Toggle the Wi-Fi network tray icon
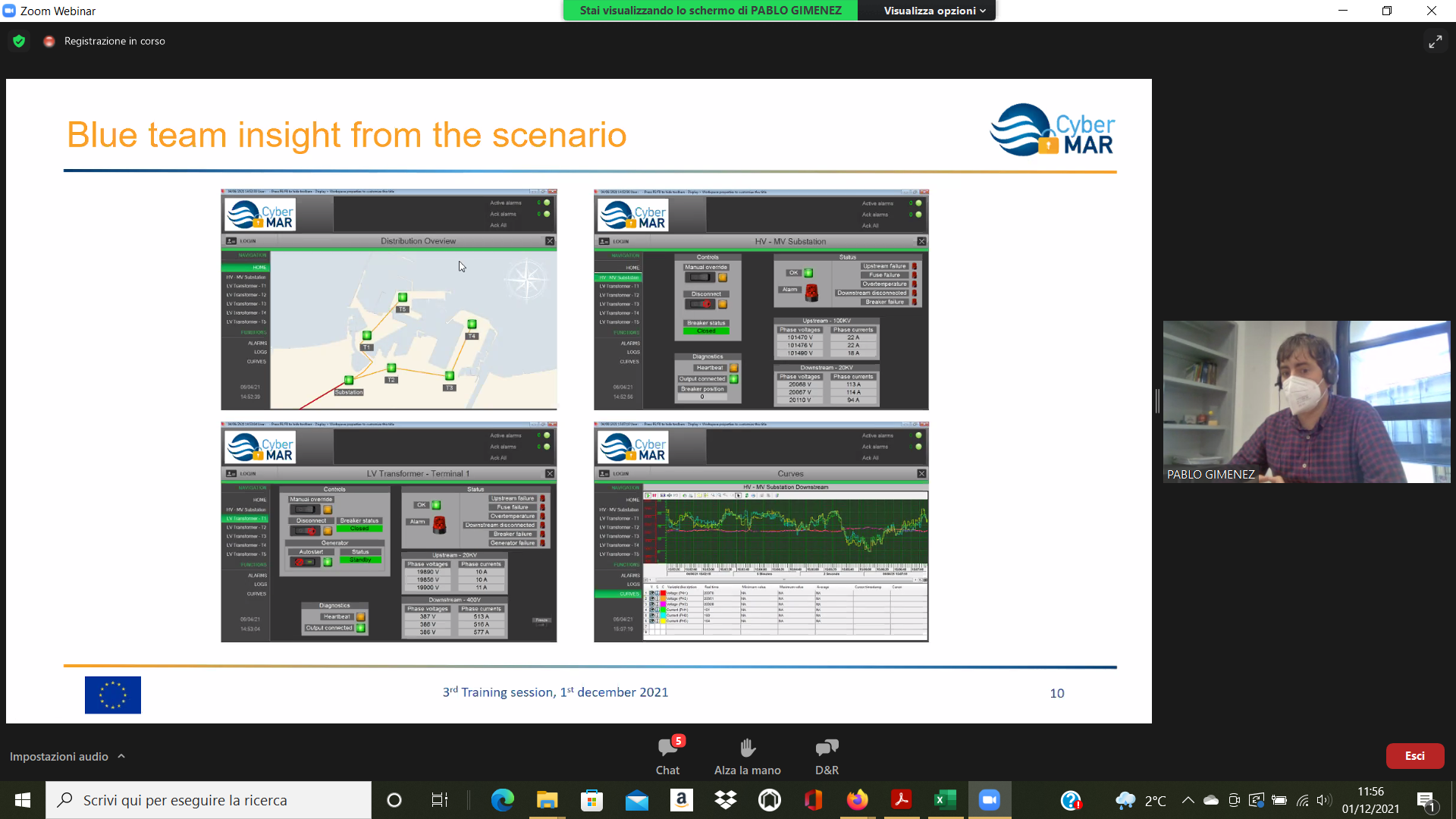 (1302, 800)
